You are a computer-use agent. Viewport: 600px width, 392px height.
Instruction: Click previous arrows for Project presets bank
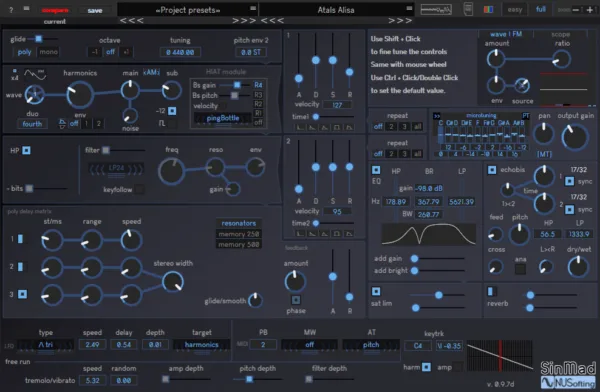click(x=132, y=21)
